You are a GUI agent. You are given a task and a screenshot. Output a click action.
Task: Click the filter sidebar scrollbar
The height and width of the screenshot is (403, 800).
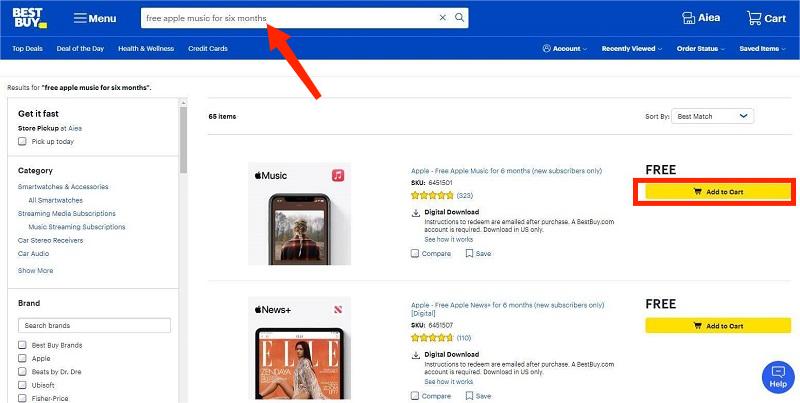point(183,138)
